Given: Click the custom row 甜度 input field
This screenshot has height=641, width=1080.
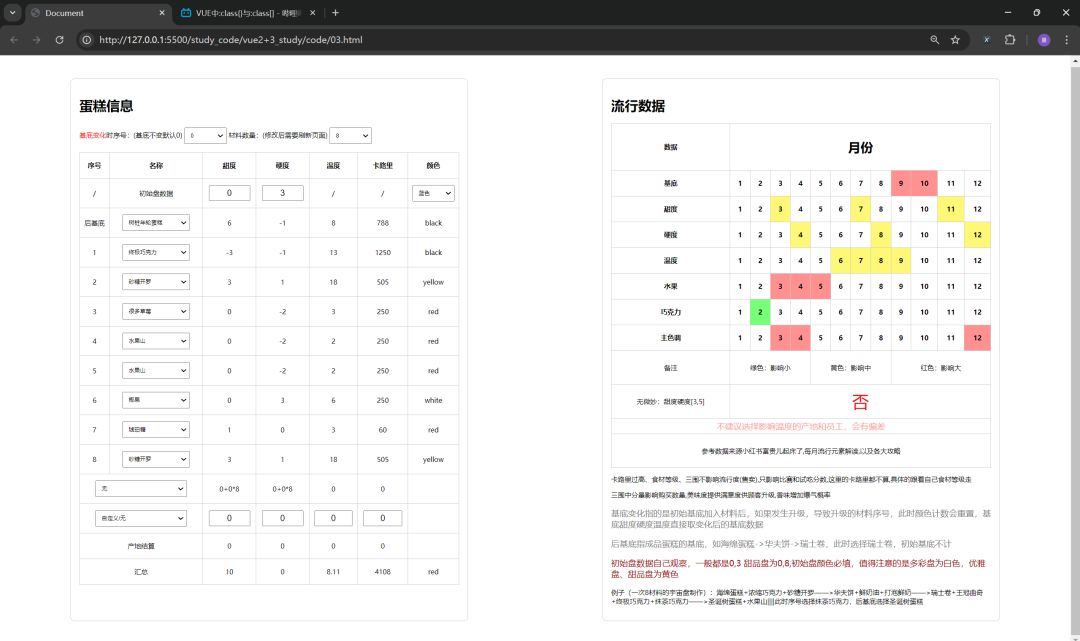Looking at the screenshot, I should click(229, 518).
